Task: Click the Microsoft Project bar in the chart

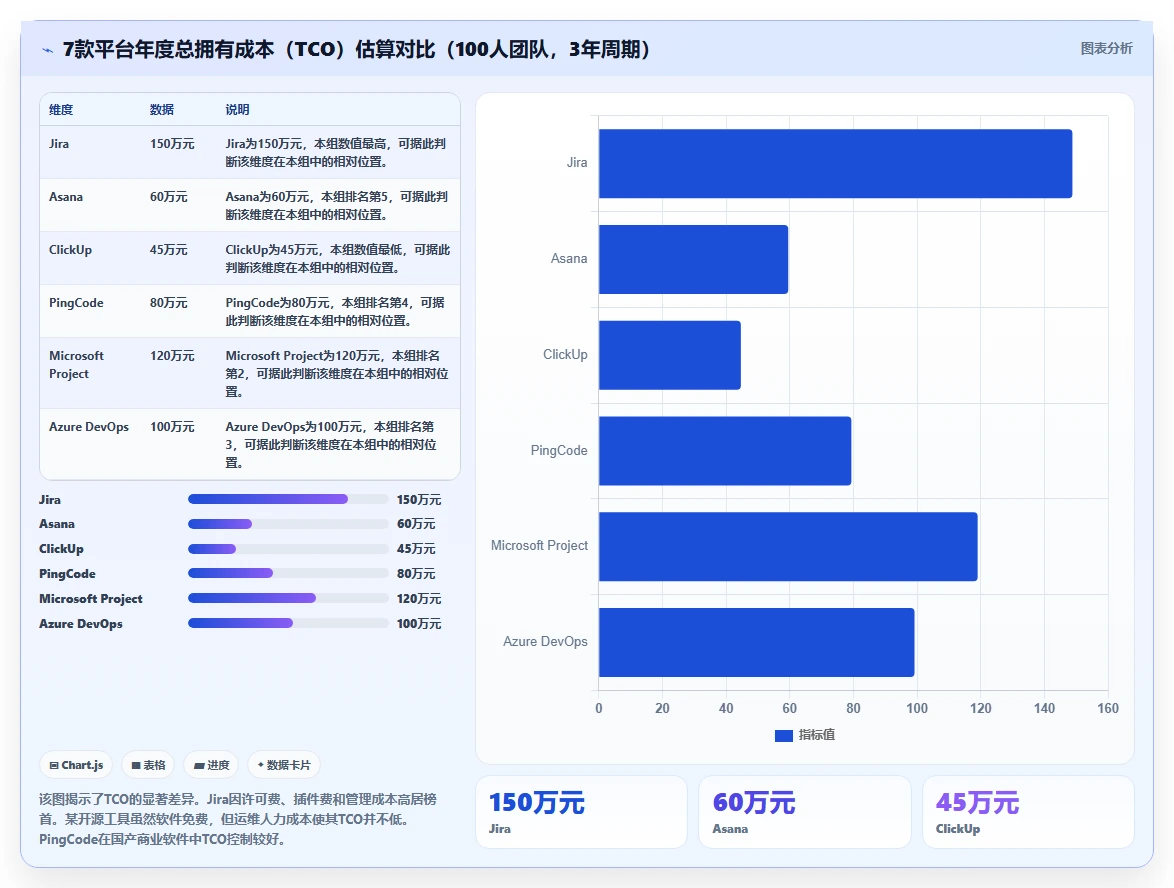Action: 788,547
